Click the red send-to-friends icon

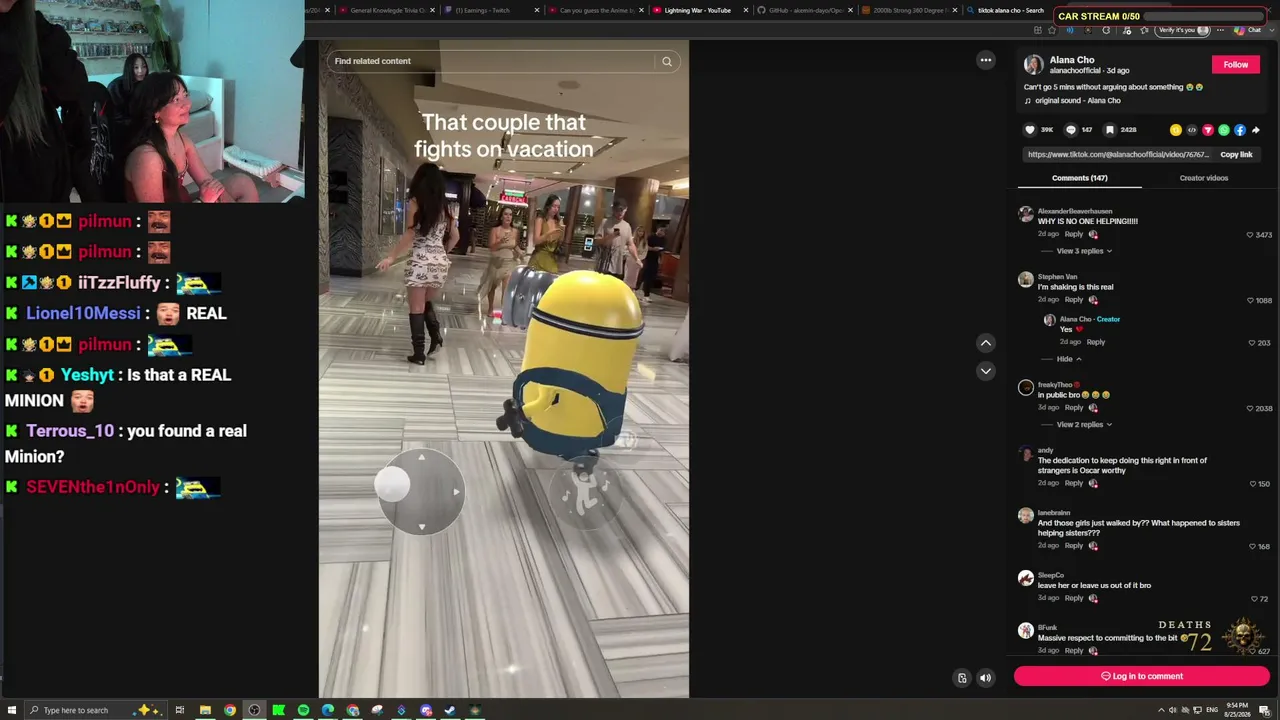coord(1208,130)
